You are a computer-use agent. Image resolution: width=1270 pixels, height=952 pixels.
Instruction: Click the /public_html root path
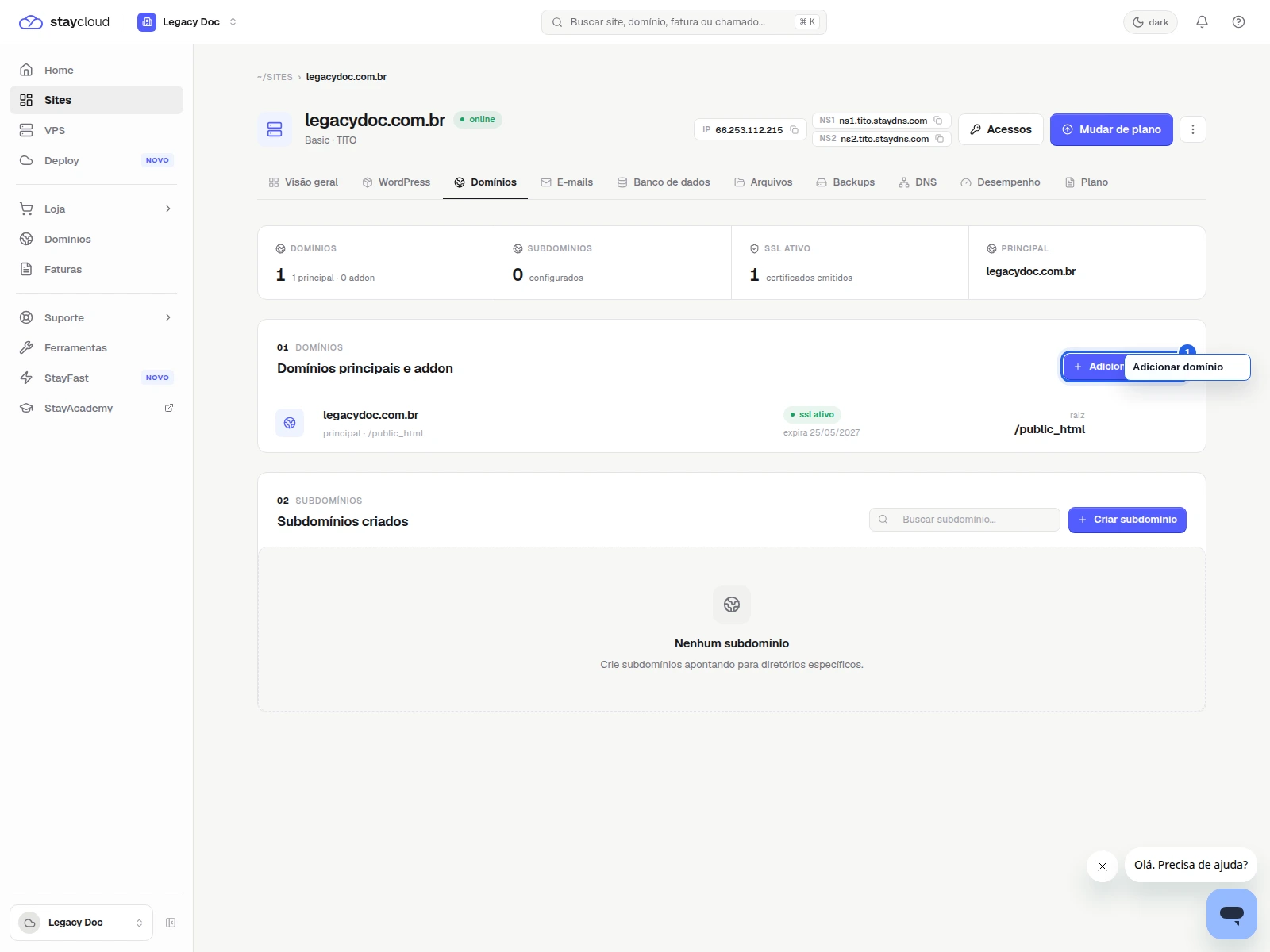[x=1049, y=429]
